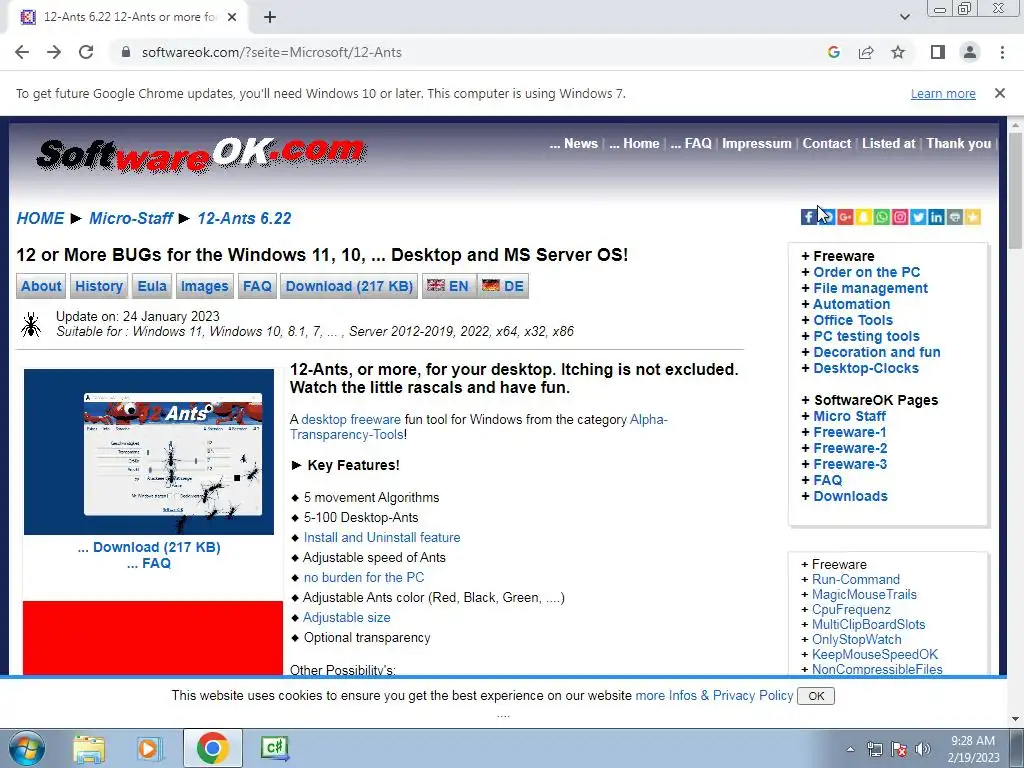This screenshot has width=1024, height=768.
Task: Open Alpha-Transparency-Tools category link
Action: [479, 427]
